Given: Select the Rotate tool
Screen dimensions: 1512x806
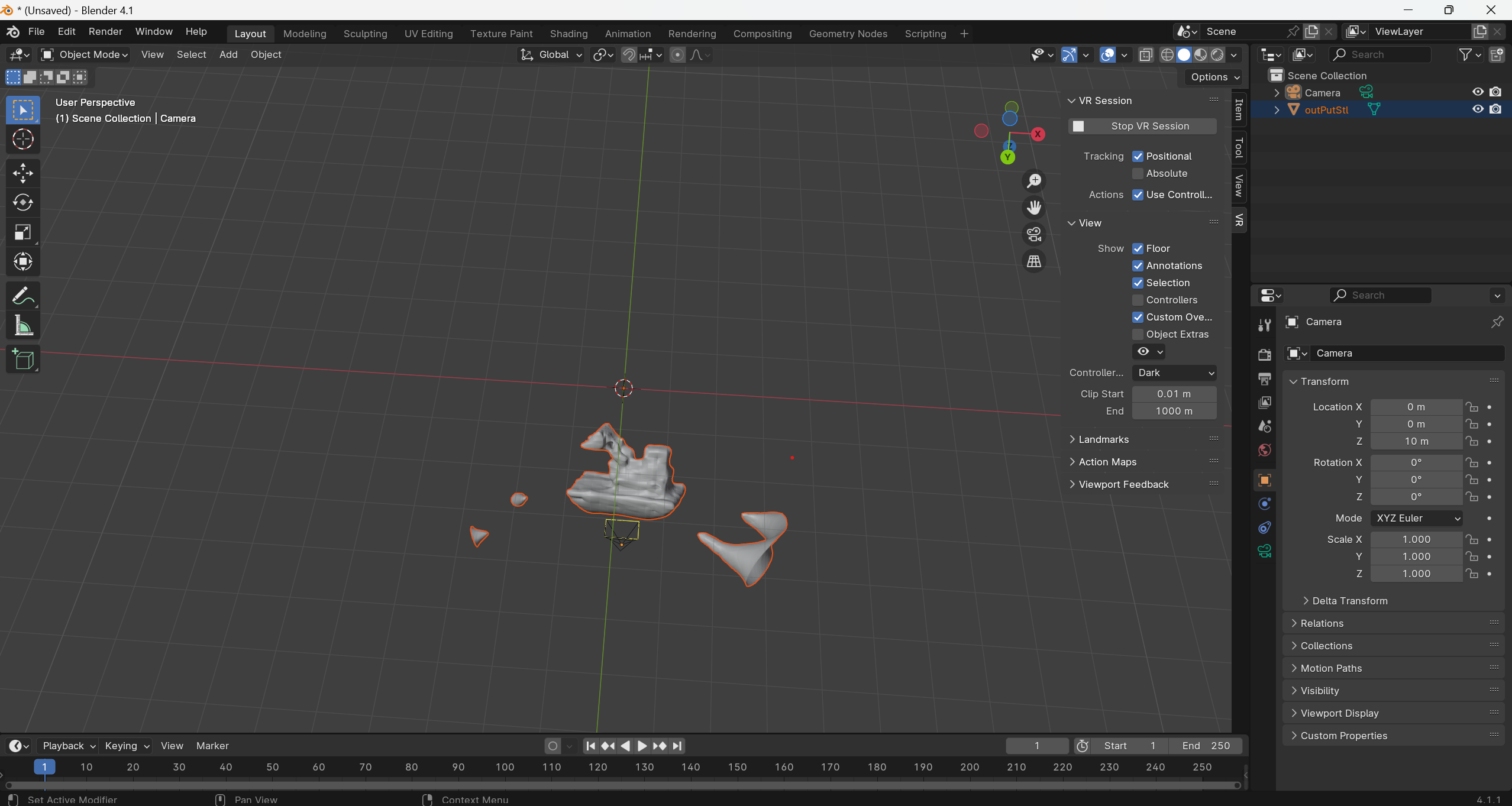Looking at the screenshot, I should 22,203.
